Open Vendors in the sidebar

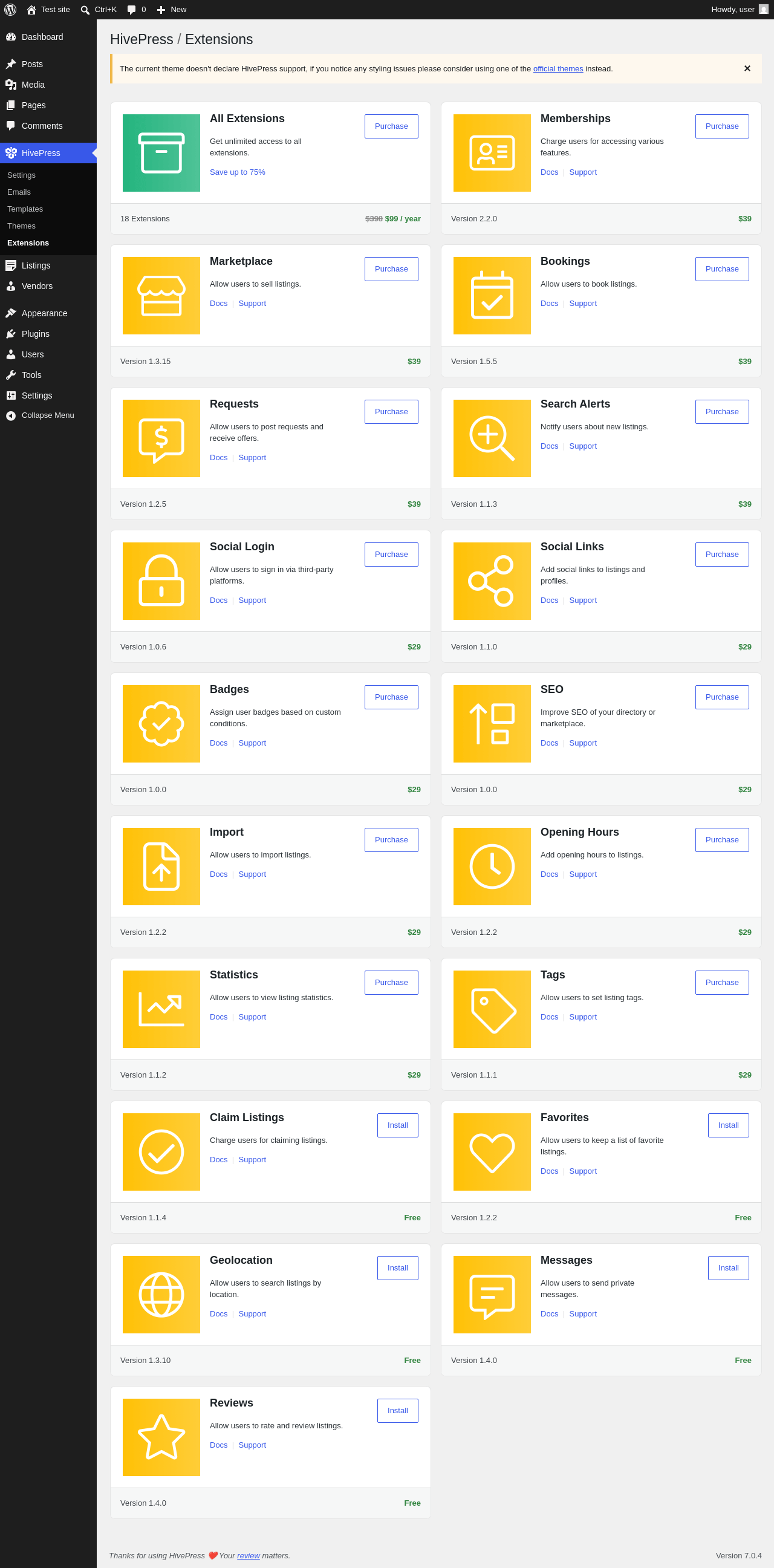[x=48, y=286]
